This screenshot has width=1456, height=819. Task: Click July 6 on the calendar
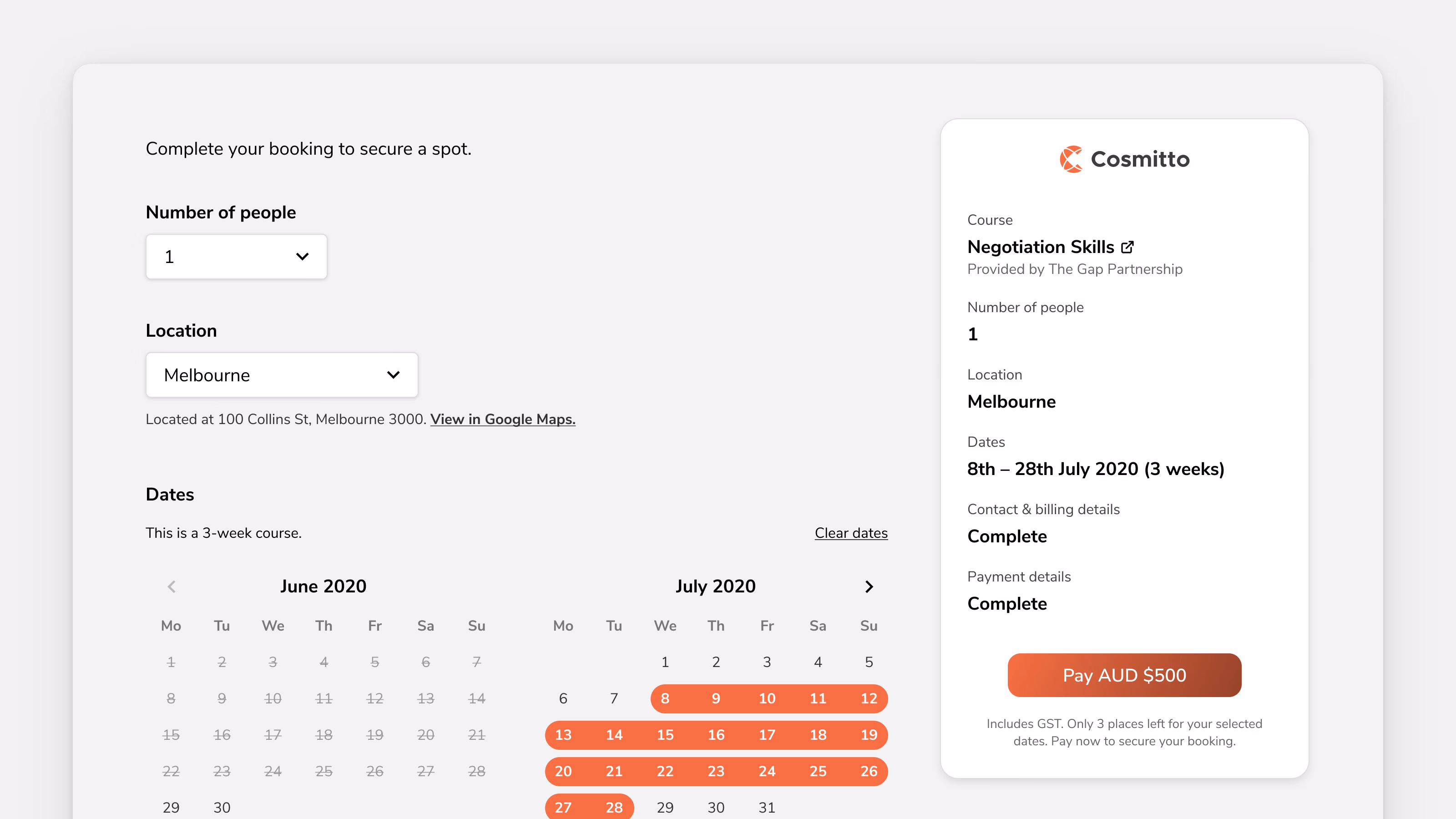click(x=563, y=698)
